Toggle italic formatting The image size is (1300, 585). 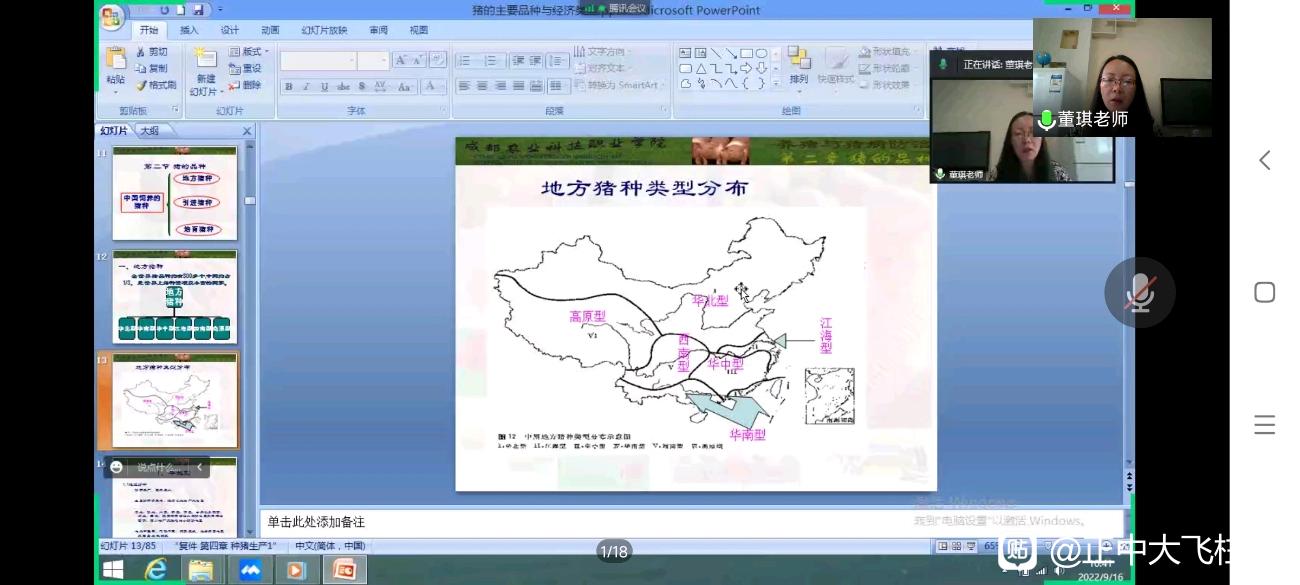point(306,87)
